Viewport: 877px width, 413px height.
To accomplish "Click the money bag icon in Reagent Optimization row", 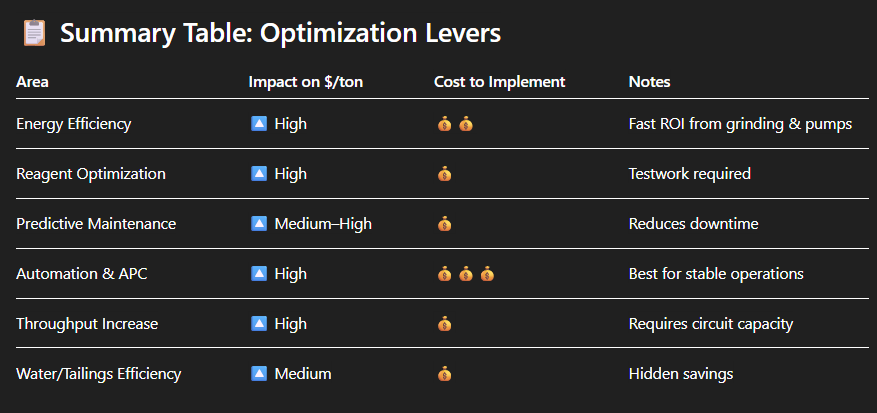I will (x=444, y=174).
